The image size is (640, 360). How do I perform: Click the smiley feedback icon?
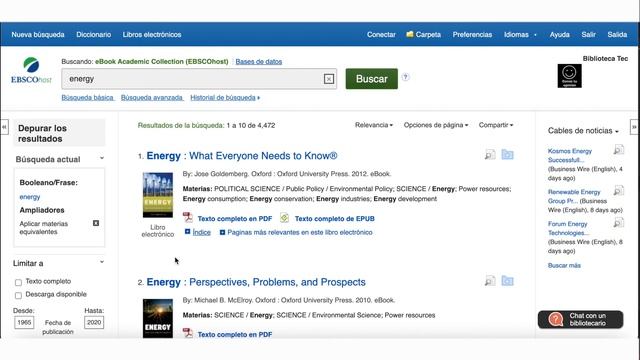tap(569, 76)
